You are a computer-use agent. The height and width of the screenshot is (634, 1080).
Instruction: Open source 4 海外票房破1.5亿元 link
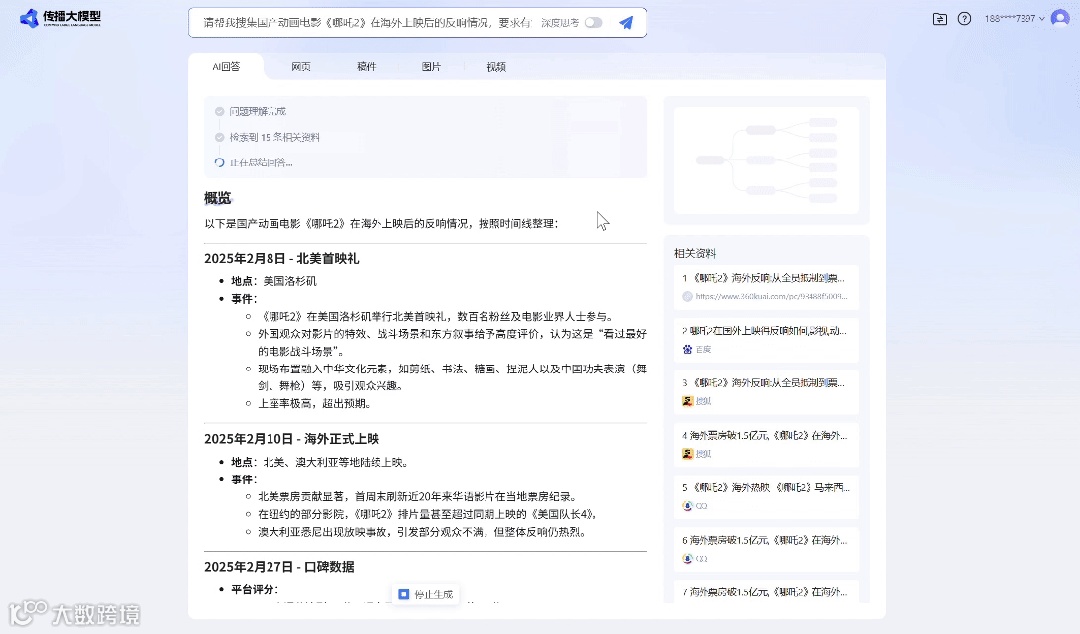tap(766, 444)
